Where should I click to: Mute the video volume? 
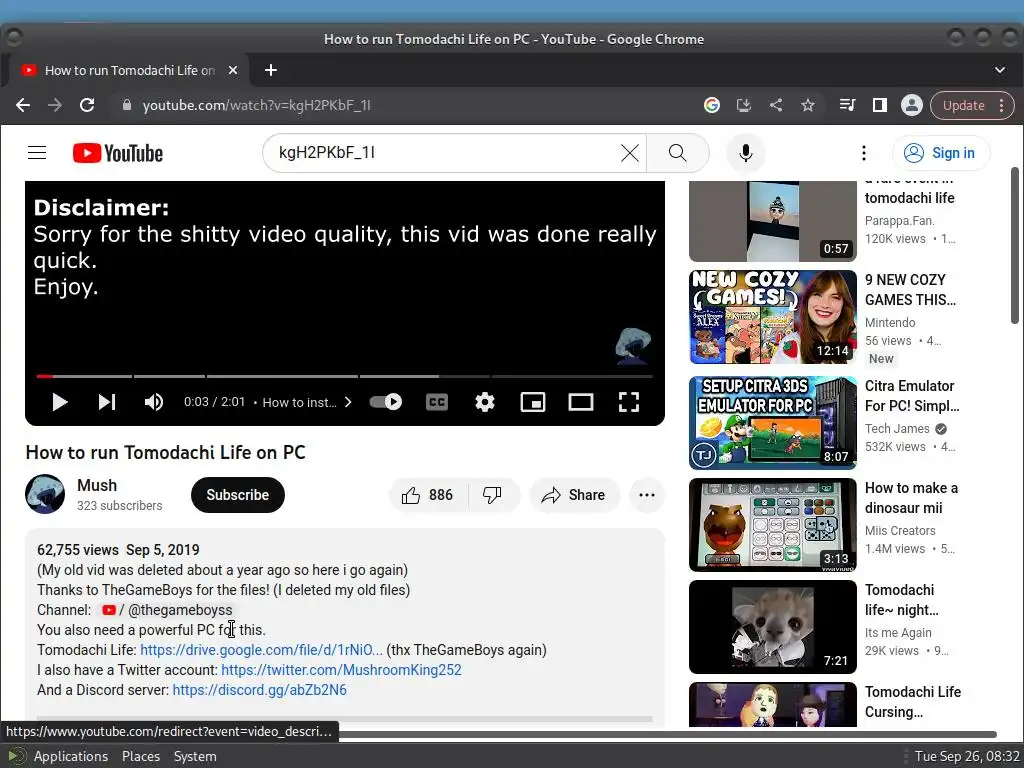click(153, 402)
